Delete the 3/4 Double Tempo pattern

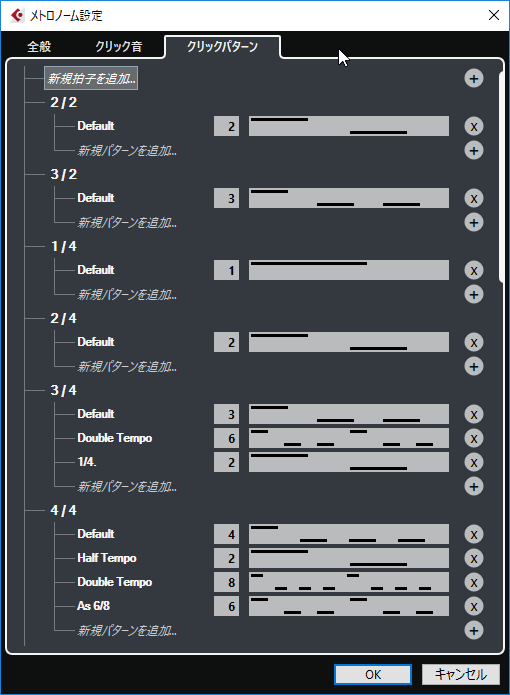coord(474,438)
